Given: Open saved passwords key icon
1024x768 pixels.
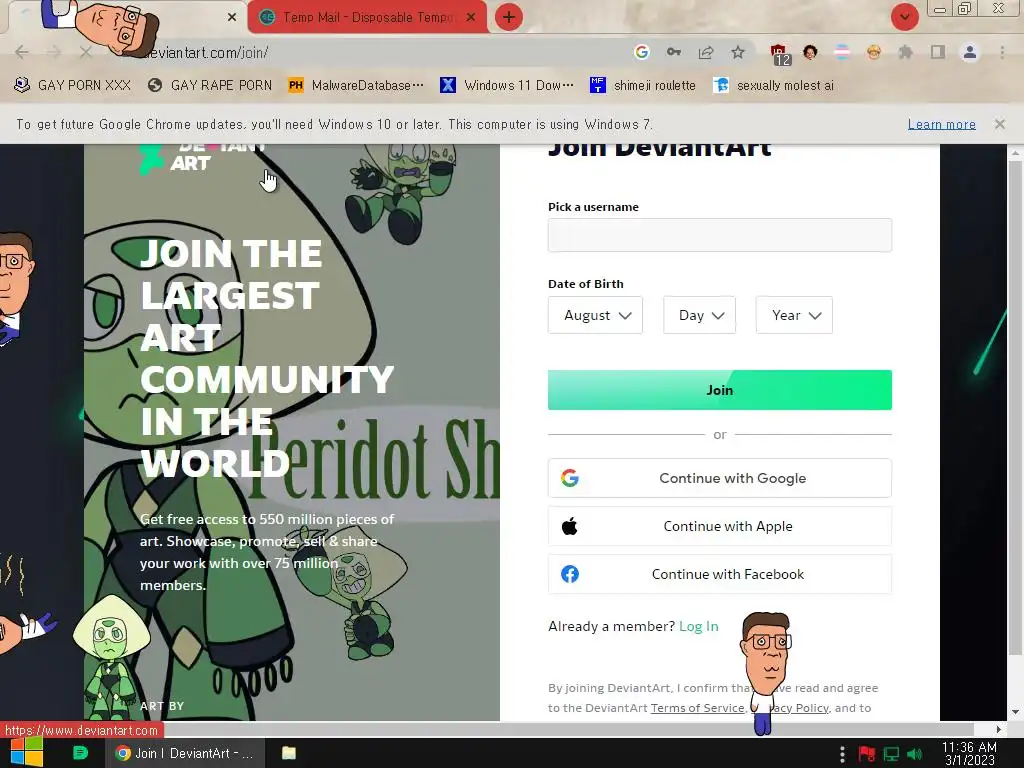Looking at the screenshot, I should 673,52.
